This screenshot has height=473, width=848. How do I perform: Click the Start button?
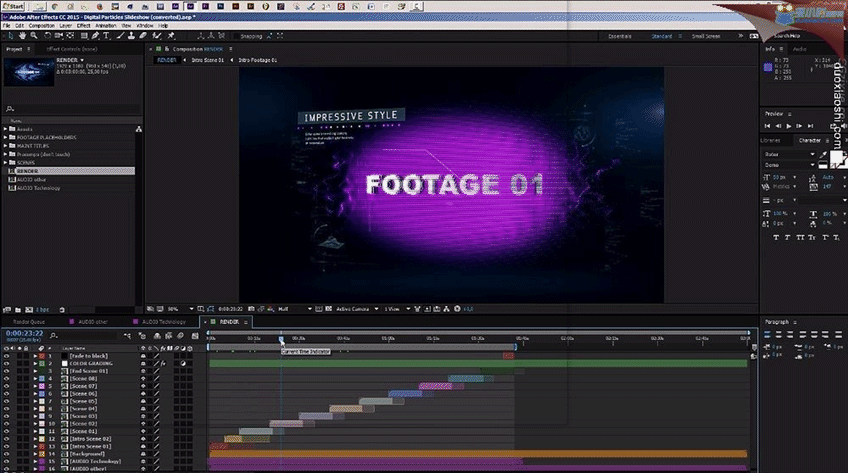click(13, 6)
